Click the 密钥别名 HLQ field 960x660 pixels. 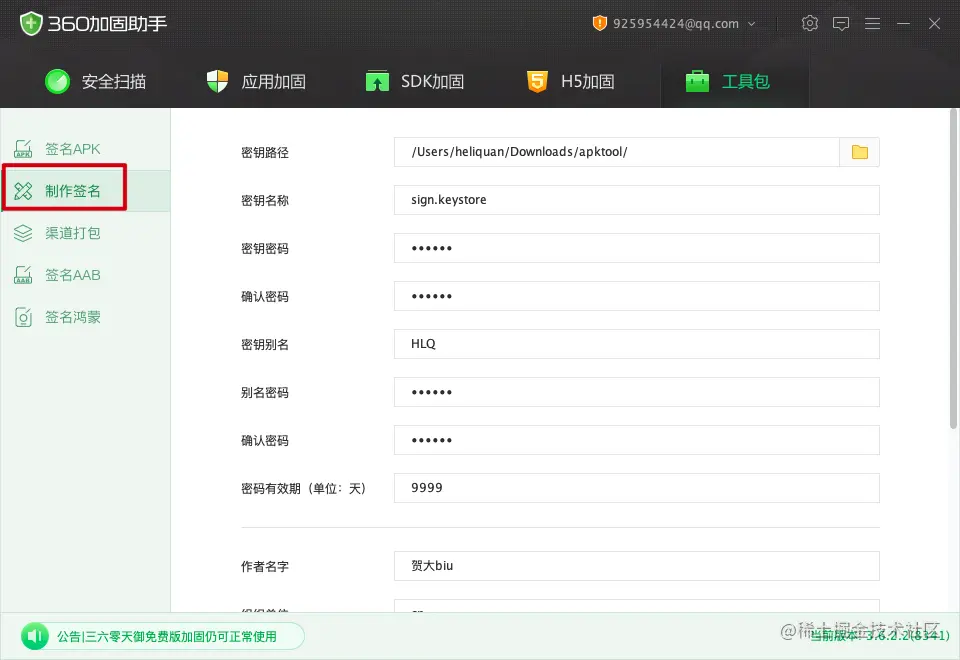click(637, 344)
